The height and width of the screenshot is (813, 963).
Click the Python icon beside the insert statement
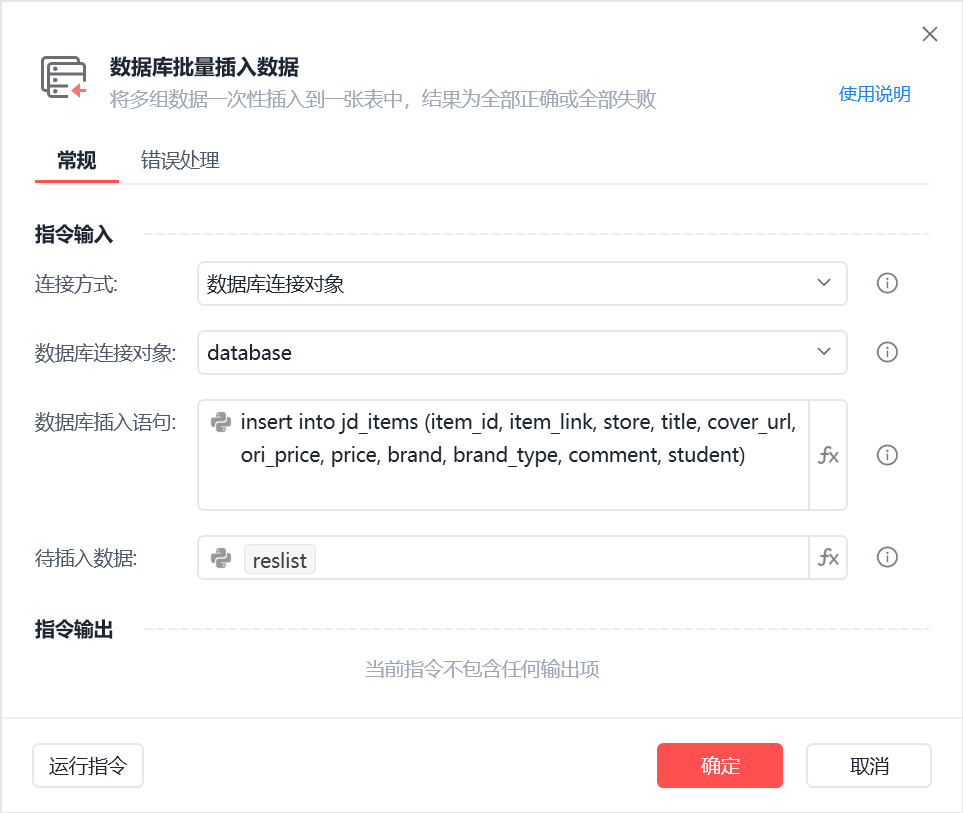(x=222, y=422)
